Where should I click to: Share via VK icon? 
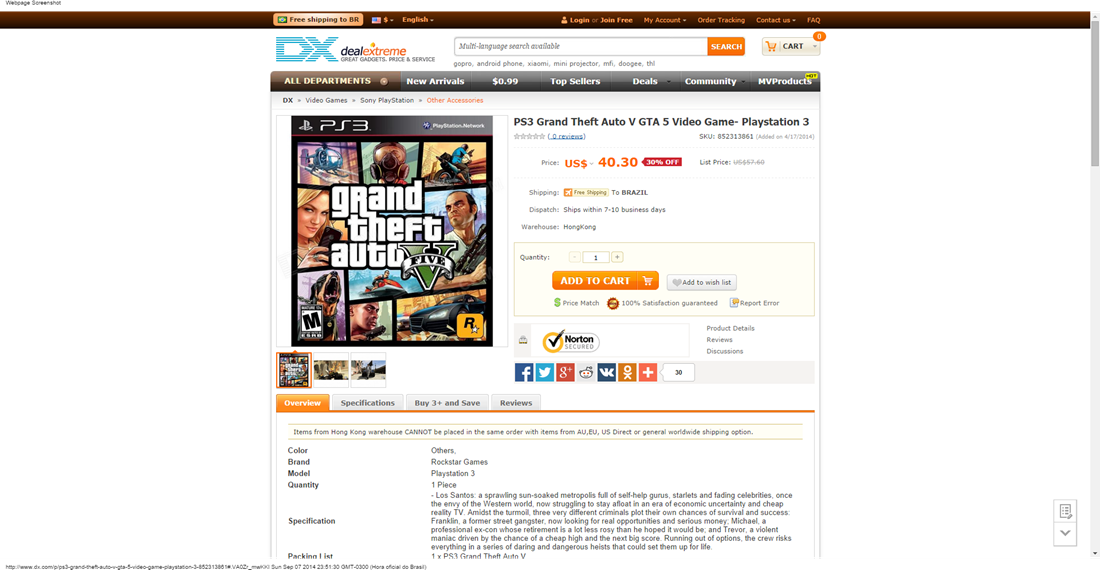607,372
